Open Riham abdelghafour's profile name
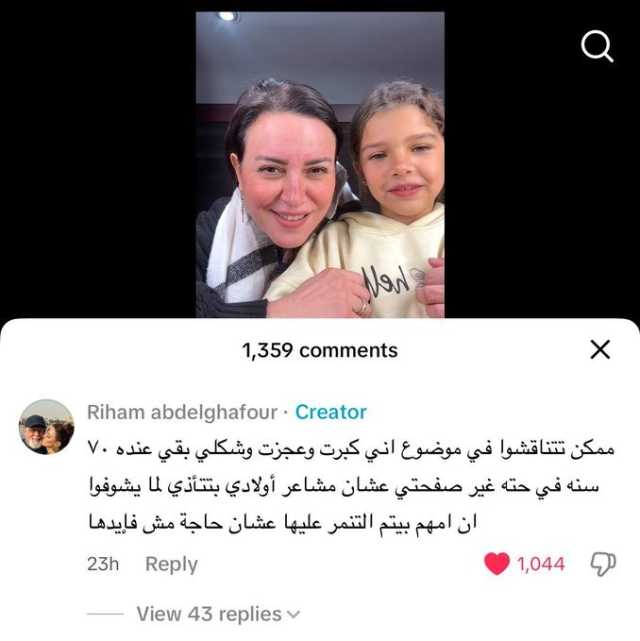 [182, 412]
